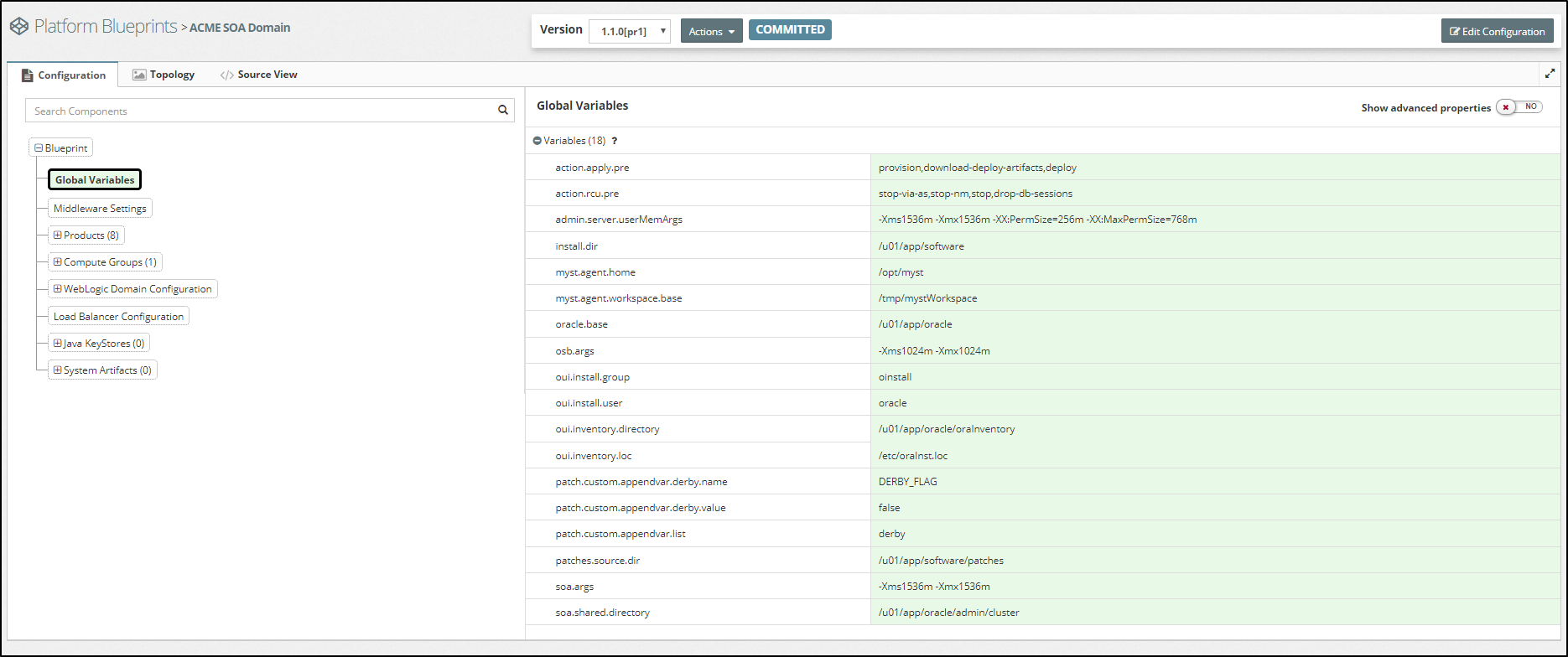Expand WebLogic Domain Configuration node

58,289
